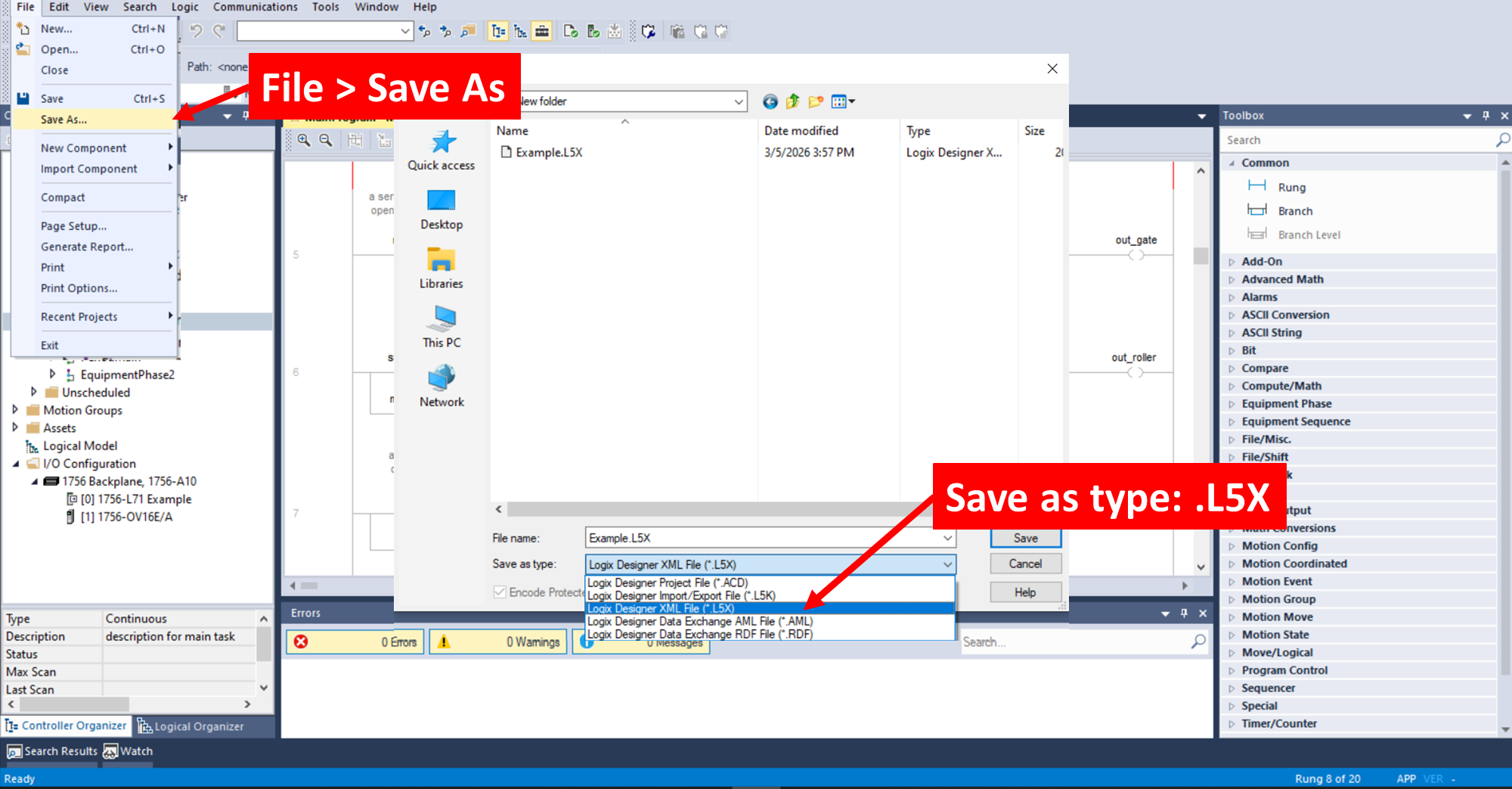Click the up one level folder icon

click(x=792, y=101)
